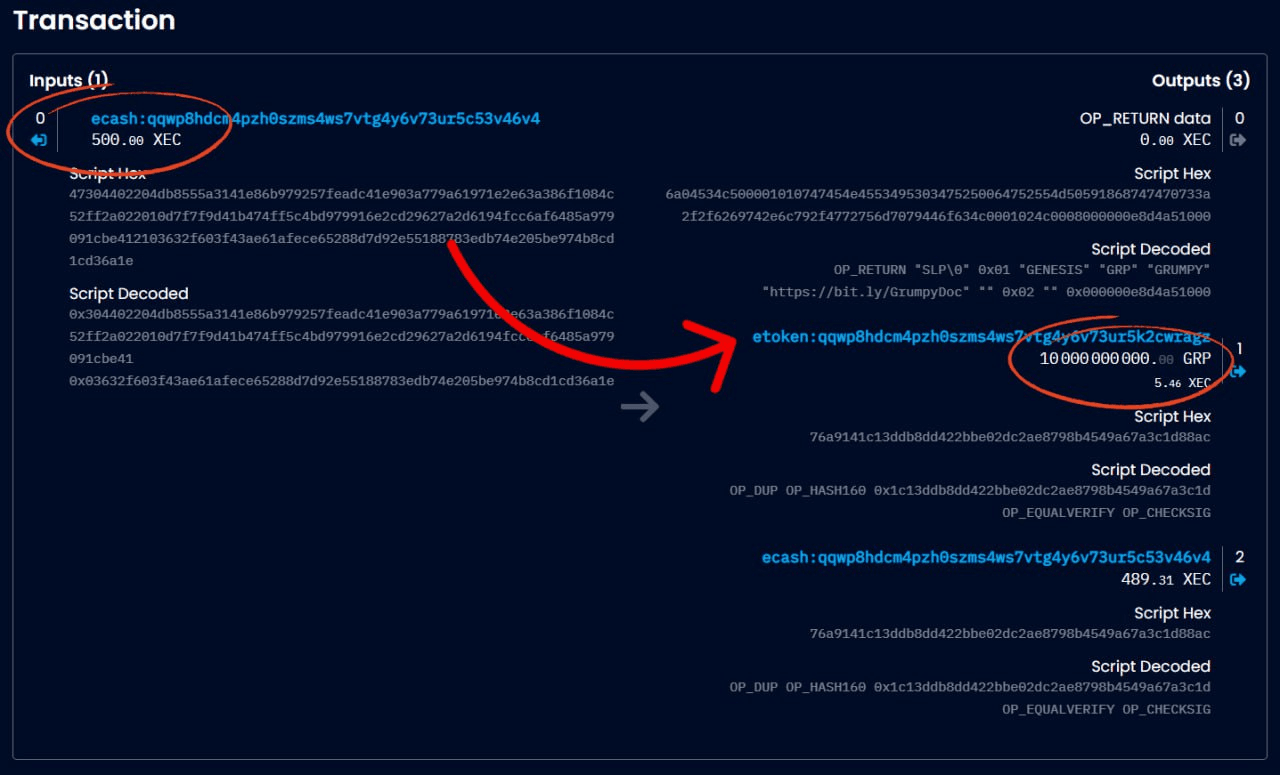The image size is (1280, 775).
Task: Click the 10000000000.00 GRP token amount
Action: pos(1124,358)
